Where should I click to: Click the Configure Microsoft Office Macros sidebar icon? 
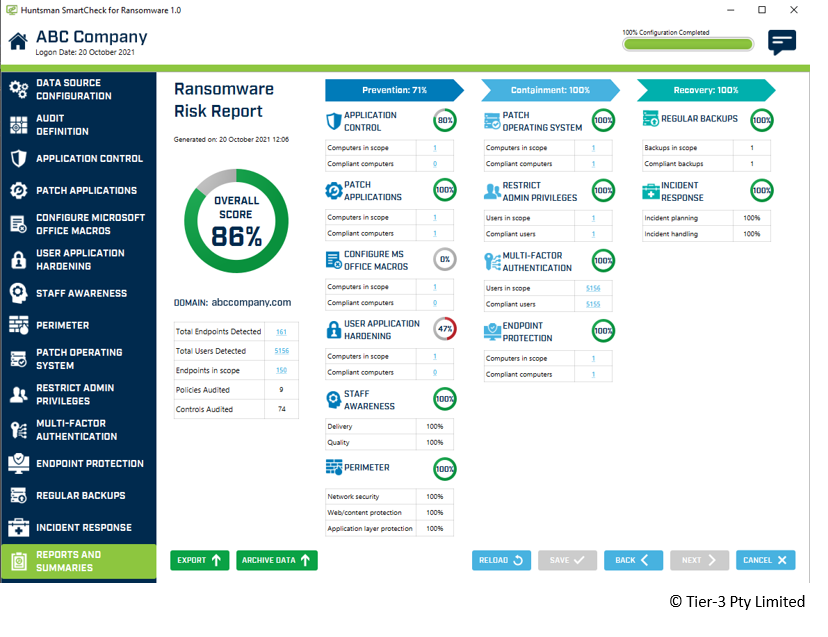point(18,224)
